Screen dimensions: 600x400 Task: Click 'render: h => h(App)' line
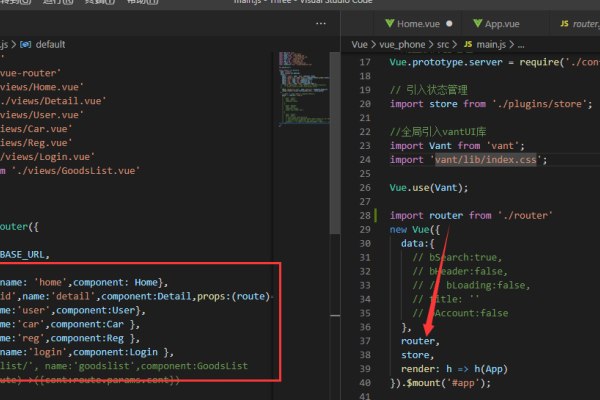(454, 369)
